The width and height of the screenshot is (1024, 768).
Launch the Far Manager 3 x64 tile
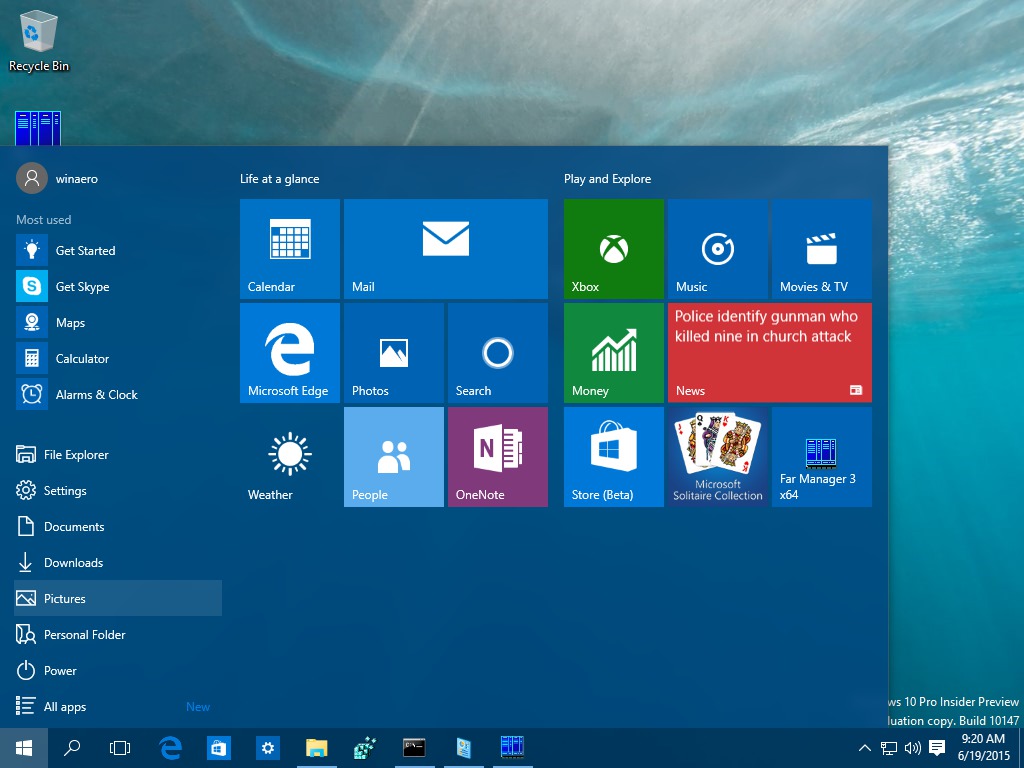click(x=821, y=456)
